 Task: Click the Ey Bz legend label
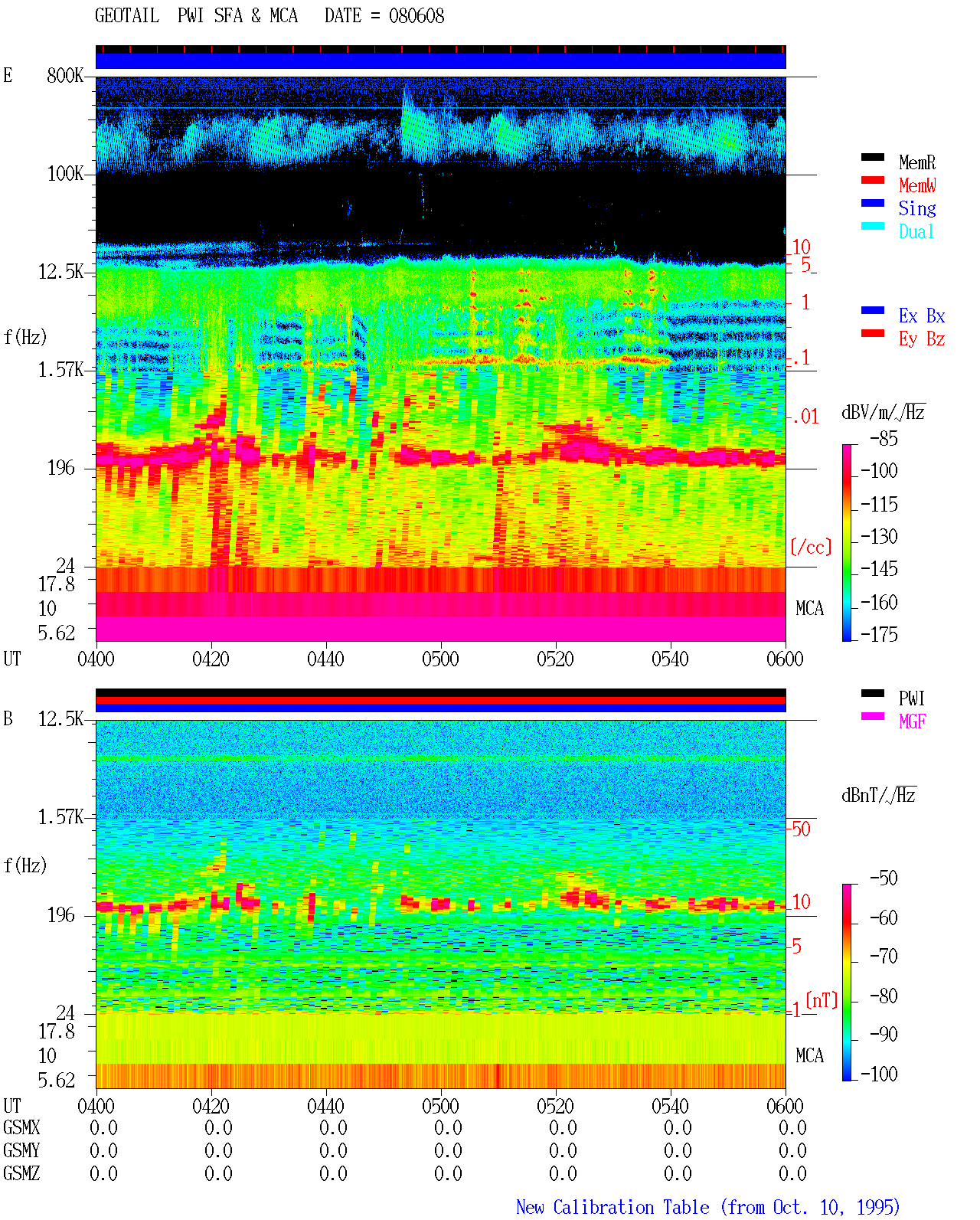pyautogui.click(x=922, y=339)
